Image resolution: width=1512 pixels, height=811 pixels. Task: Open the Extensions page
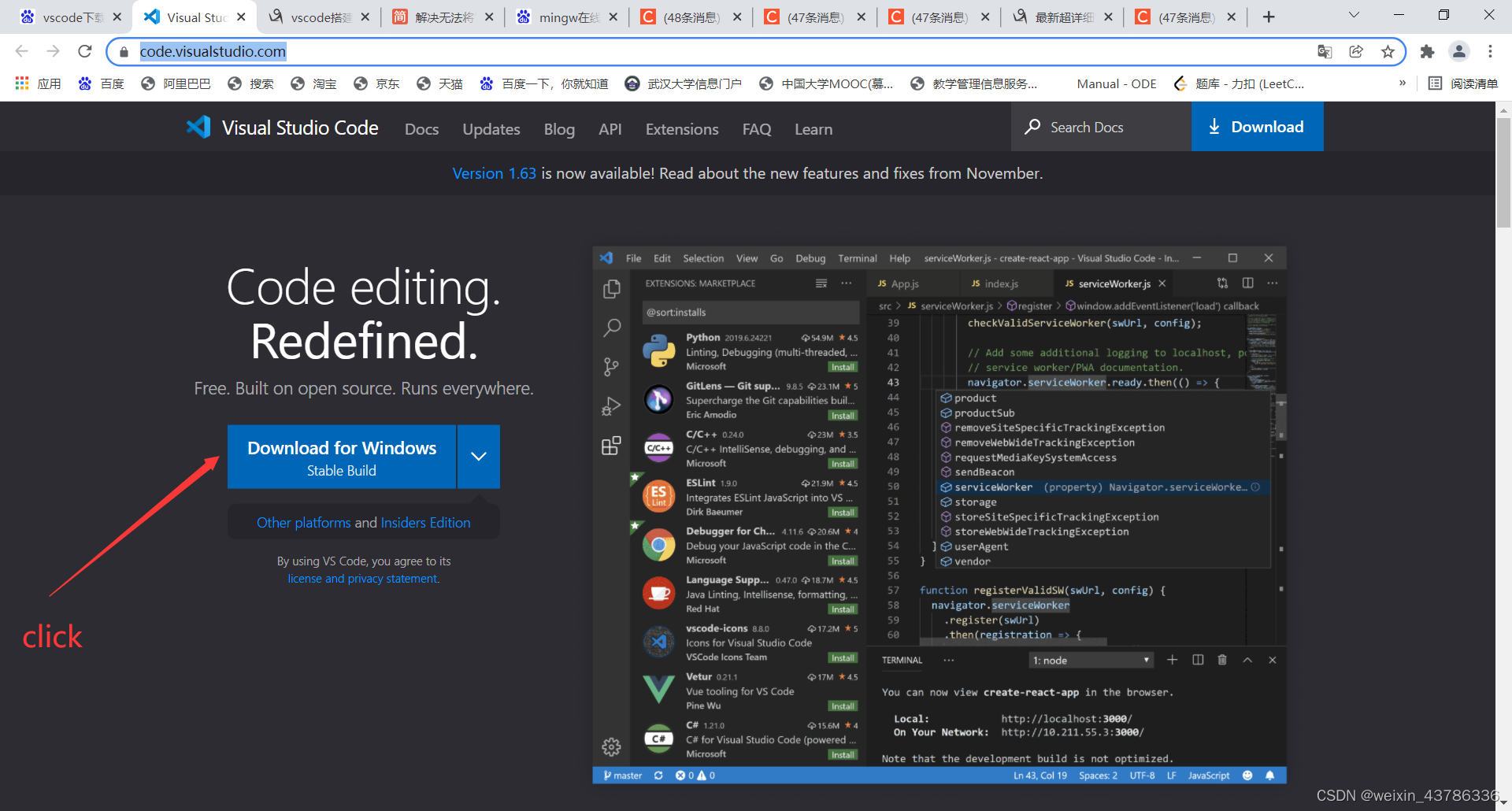click(x=682, y=129)
